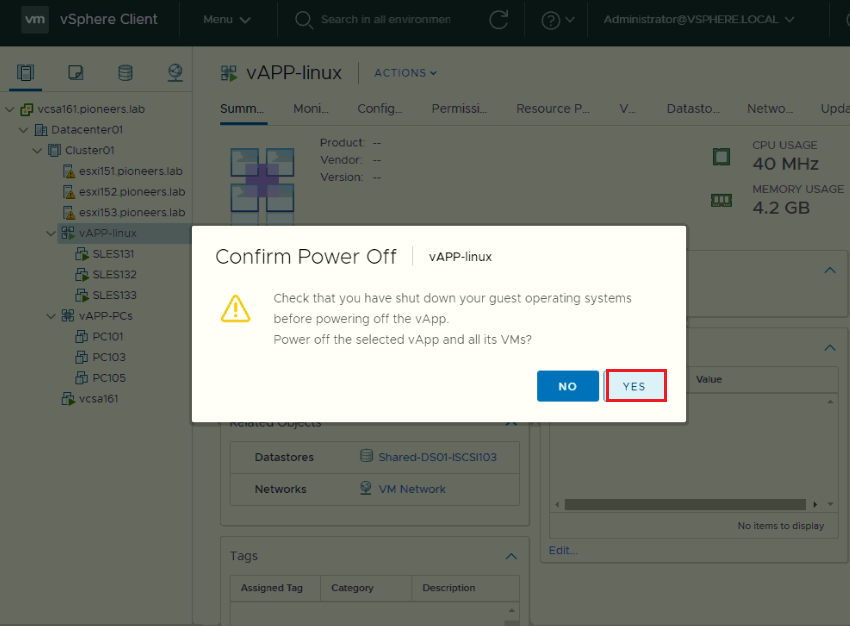Click the SLES131 VM icon
This screenshot has width=850, height=626.
82,254
